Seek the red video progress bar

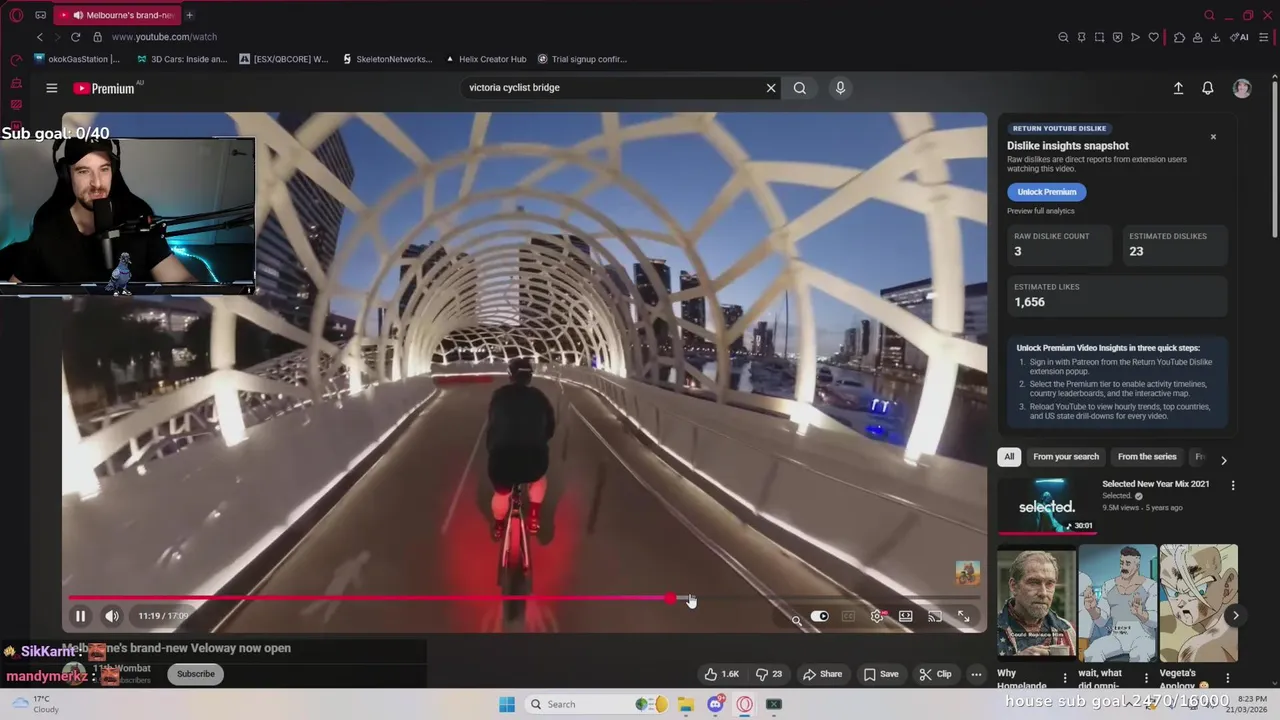524,598
